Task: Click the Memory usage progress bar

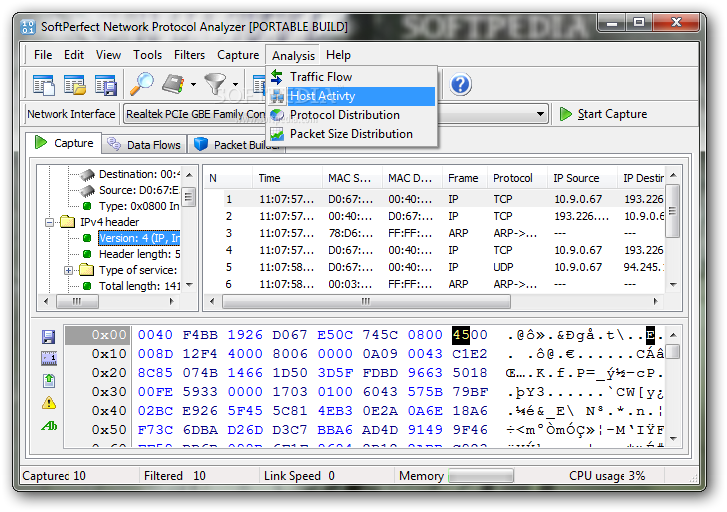Action: pyautogui.click(x=481, y=475)
